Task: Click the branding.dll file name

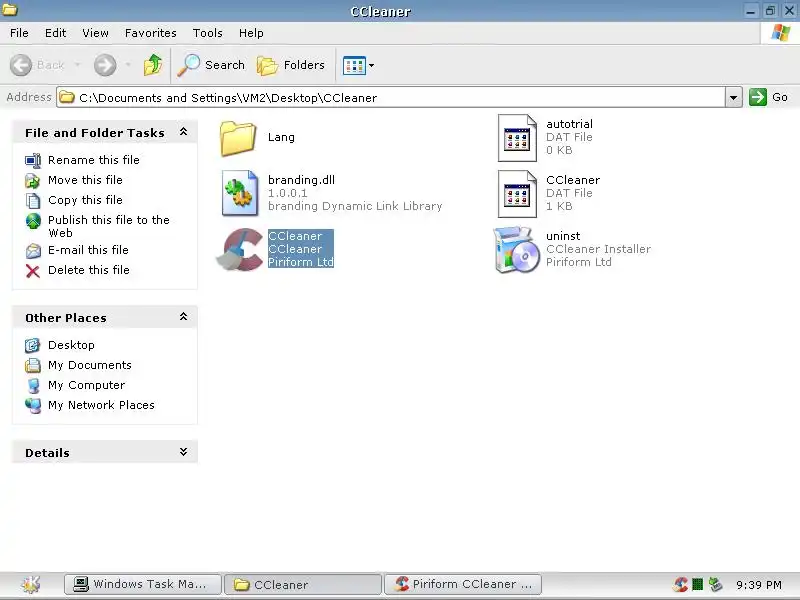Action: tap(302, 180)
